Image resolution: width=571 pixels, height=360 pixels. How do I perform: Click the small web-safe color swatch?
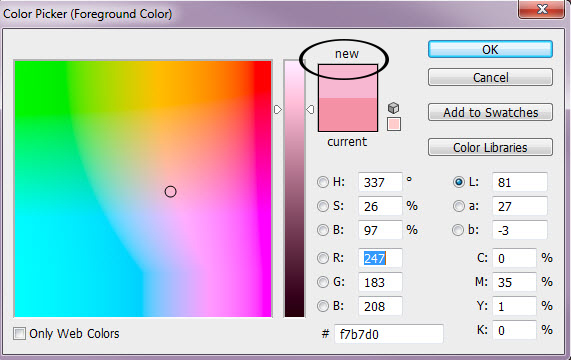[394, 124]
